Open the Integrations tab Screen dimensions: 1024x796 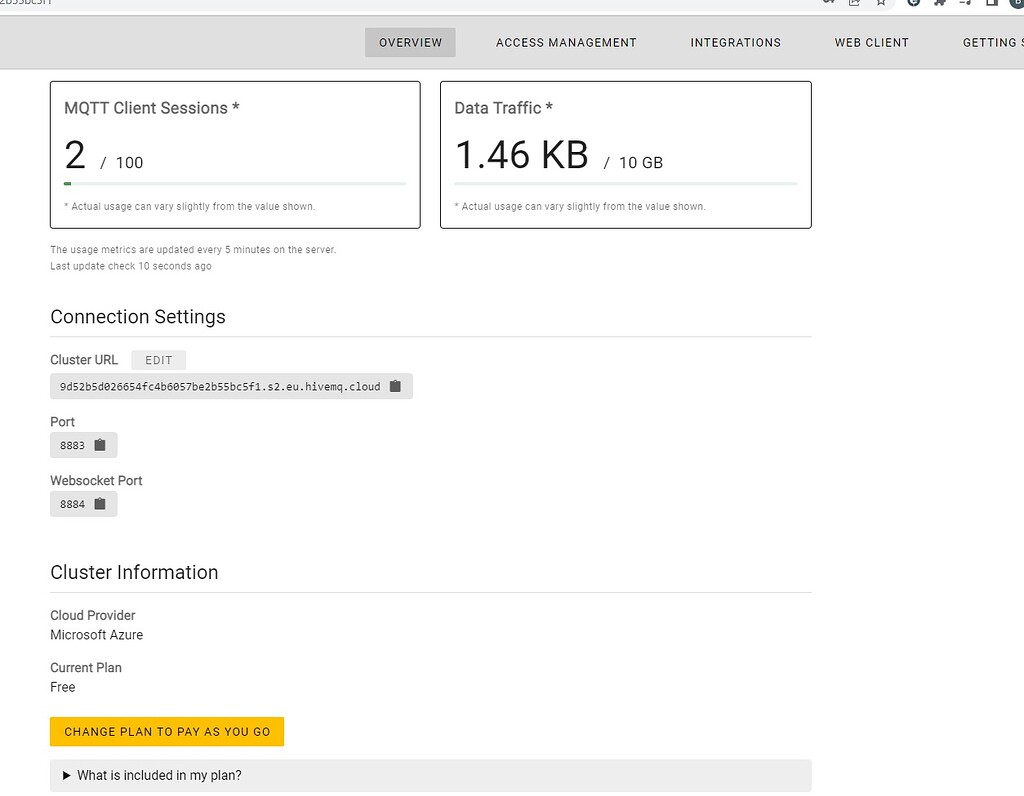735,42
